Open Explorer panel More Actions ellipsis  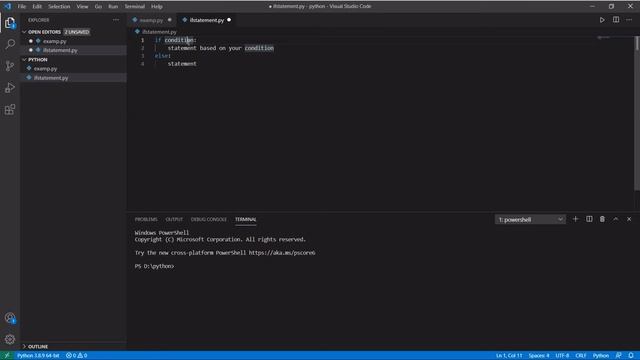coord(116,20)
